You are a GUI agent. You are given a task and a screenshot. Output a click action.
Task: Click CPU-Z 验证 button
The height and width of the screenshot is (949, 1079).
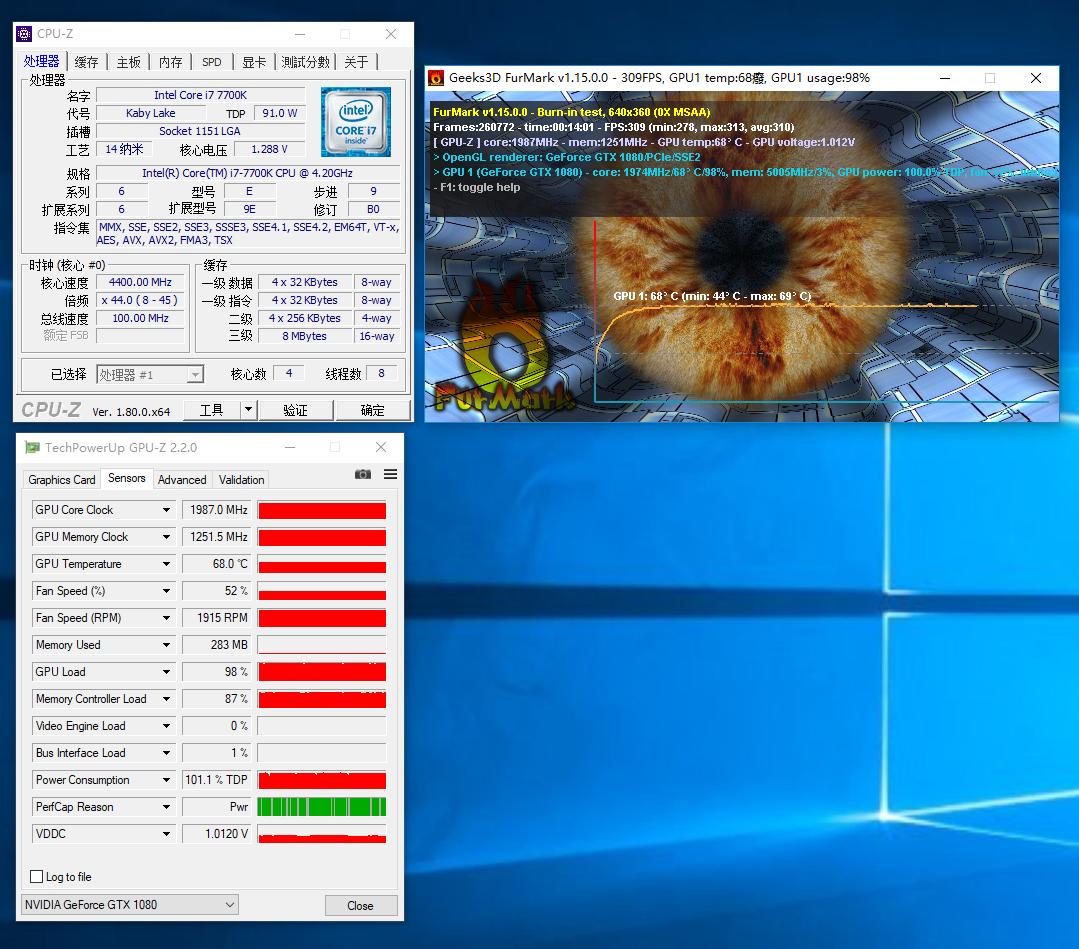(x=295, y=410)
